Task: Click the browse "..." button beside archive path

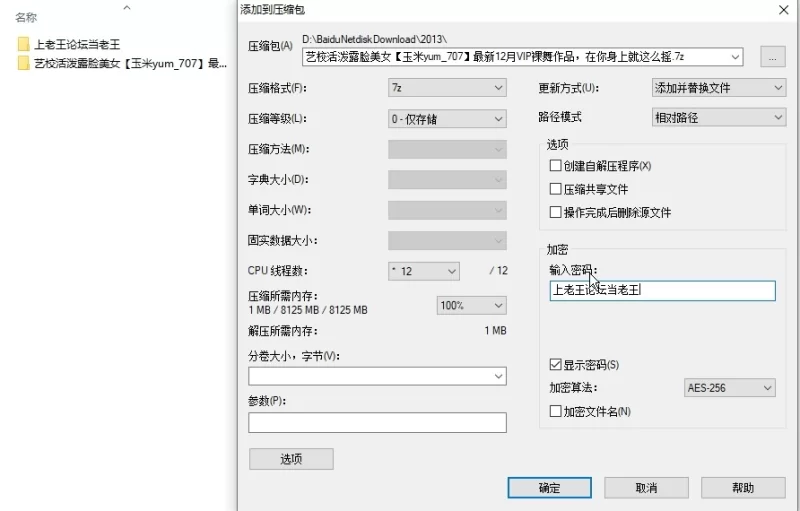Action: (772, 57)
